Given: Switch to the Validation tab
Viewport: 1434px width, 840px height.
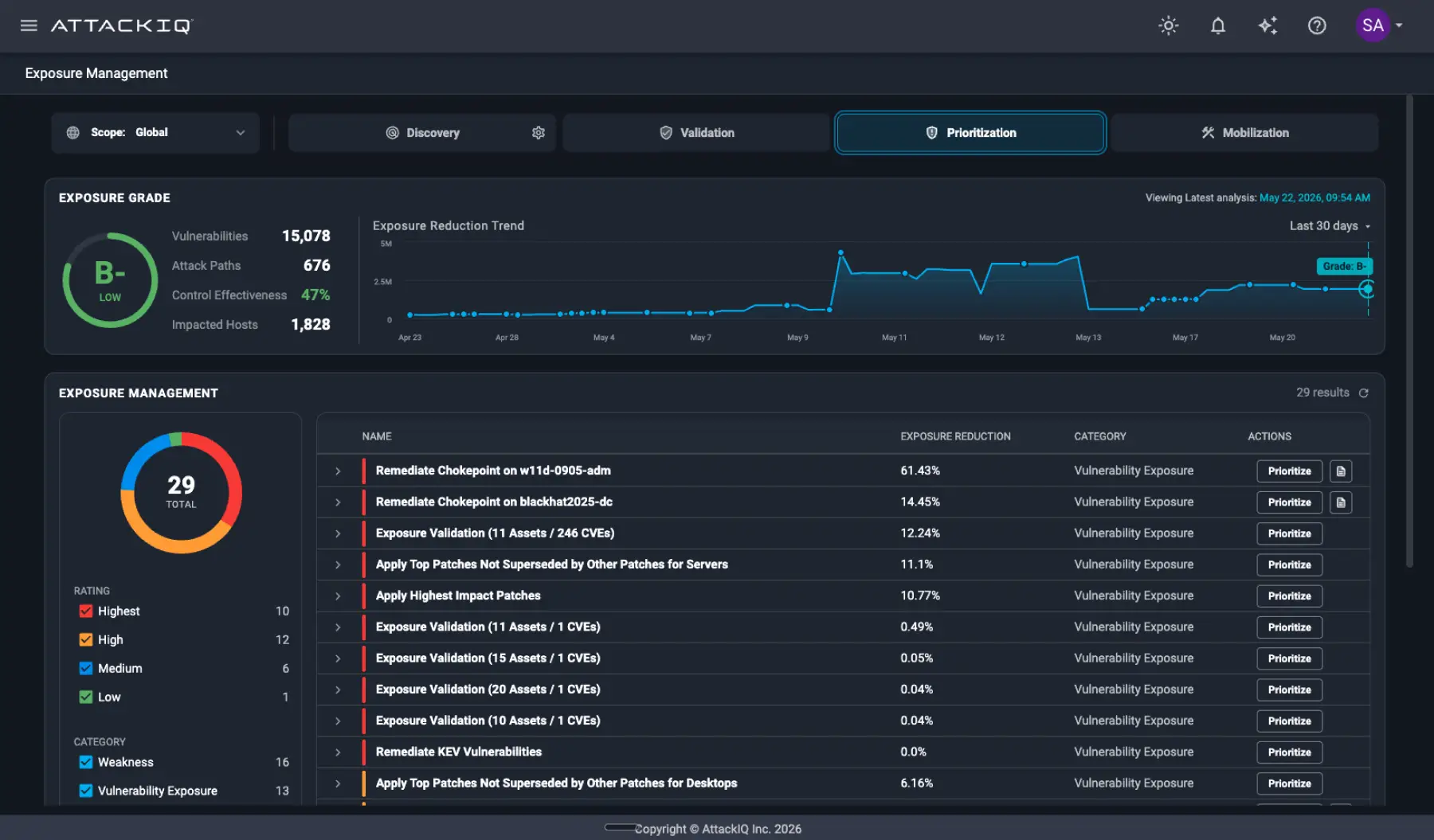Looking at the screenshot, I should coord(696,133).
